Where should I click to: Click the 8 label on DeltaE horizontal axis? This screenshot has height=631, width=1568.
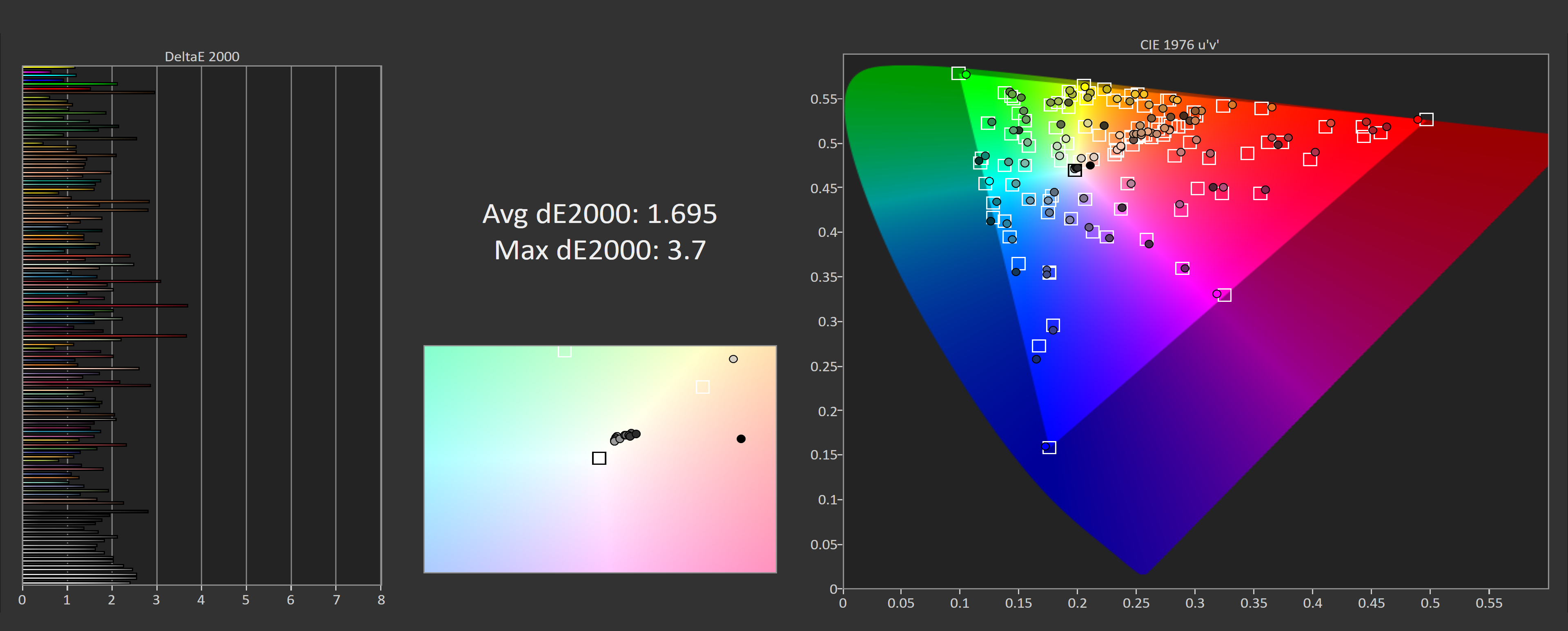coord(381,600)
